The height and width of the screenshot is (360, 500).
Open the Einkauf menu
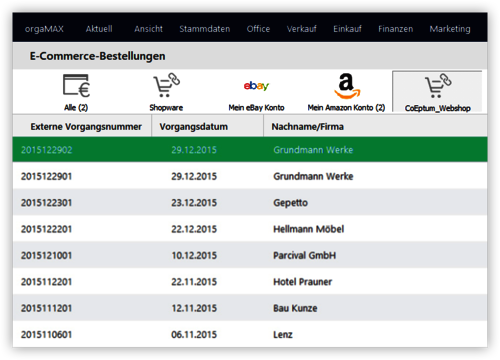coord(347,29)
